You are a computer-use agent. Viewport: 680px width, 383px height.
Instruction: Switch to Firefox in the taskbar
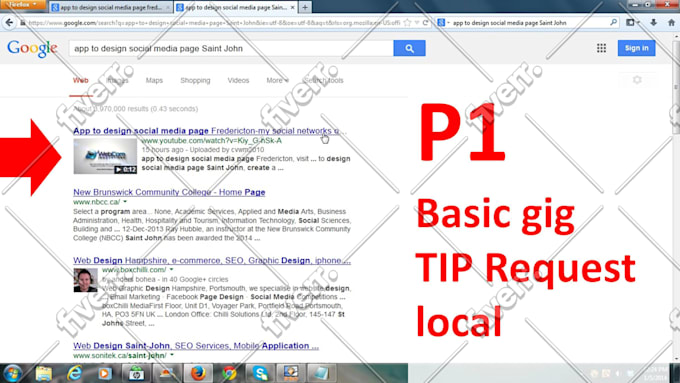click(198, 373)
